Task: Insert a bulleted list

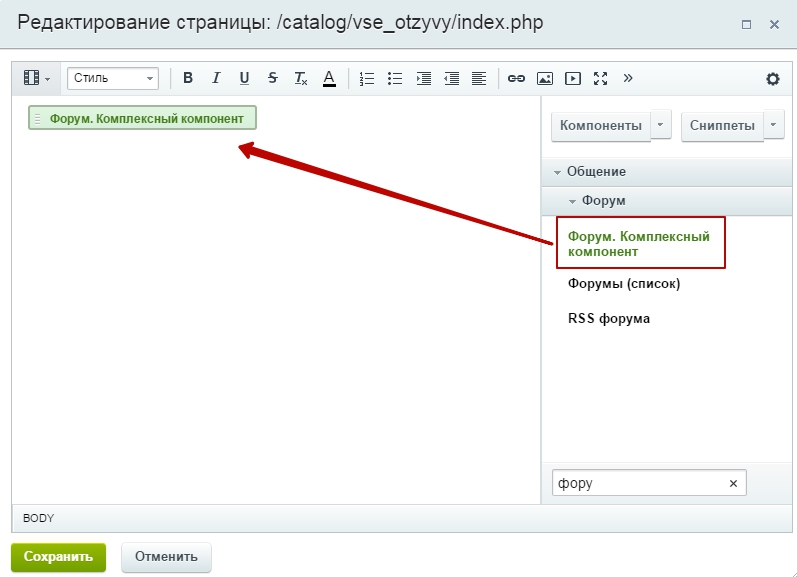Action: pyautogui.click(x=395, y=78)
